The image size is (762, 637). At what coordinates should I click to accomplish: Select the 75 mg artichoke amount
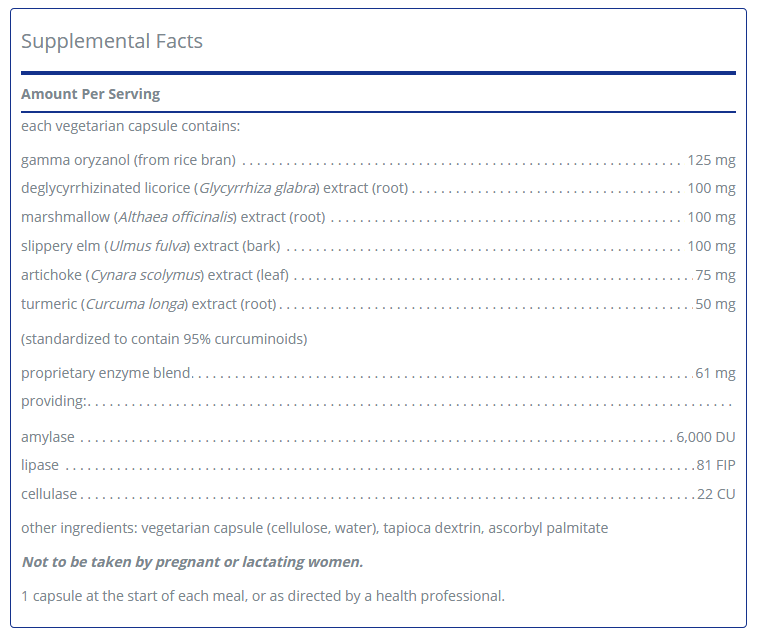pyautogui.click(x=715, y=275)
